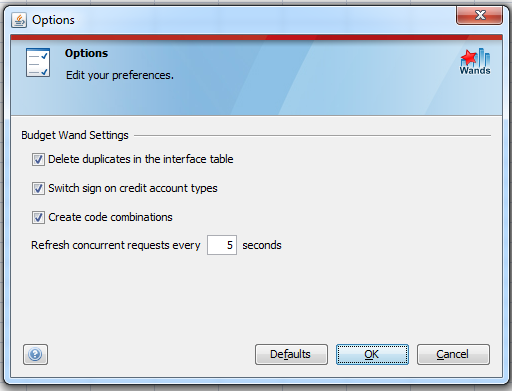This screenshot has width=512, height=391.
Task: Click the 'Create code combinations' label text
Action: 110,217
